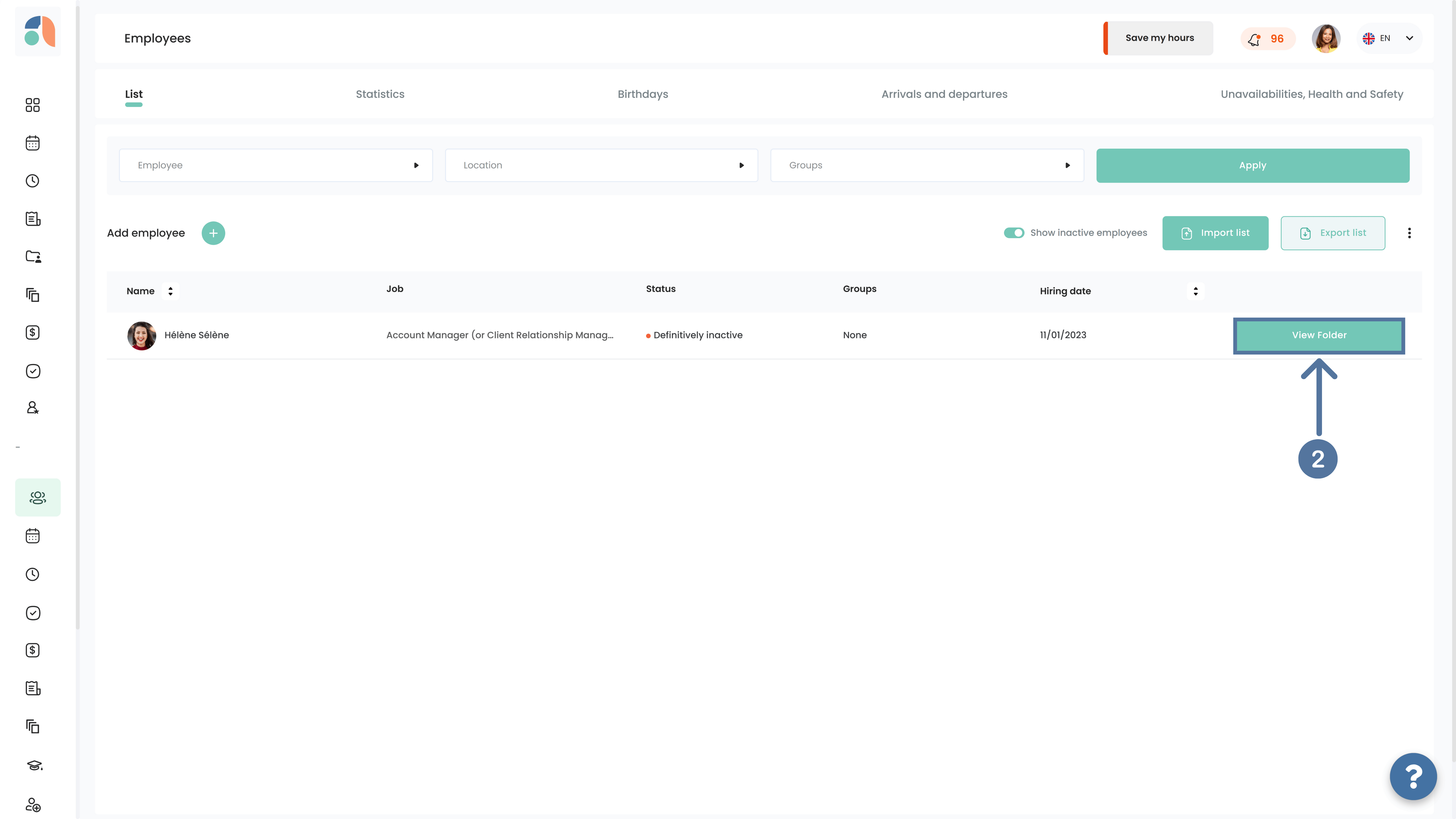The image size is (1456, 819).
Task: Click the Export list button
Action: (1332, 233)
